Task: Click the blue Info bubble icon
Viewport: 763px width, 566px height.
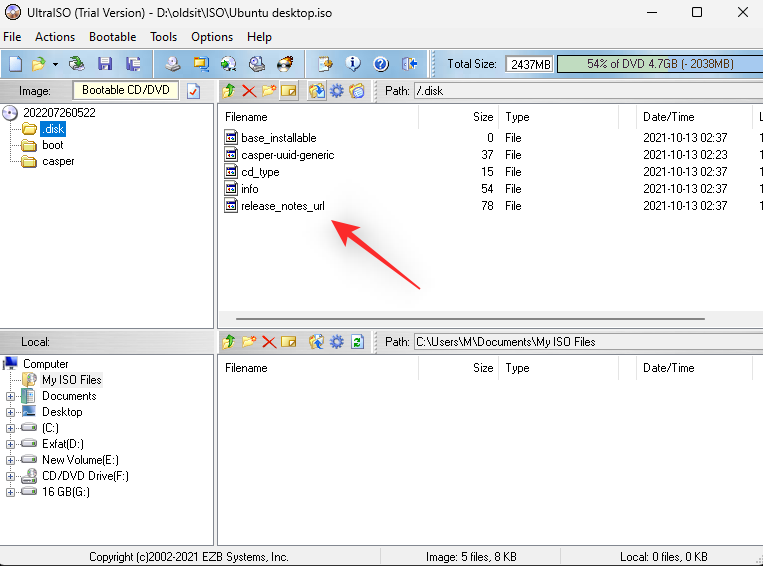Action: click(353, 64)
